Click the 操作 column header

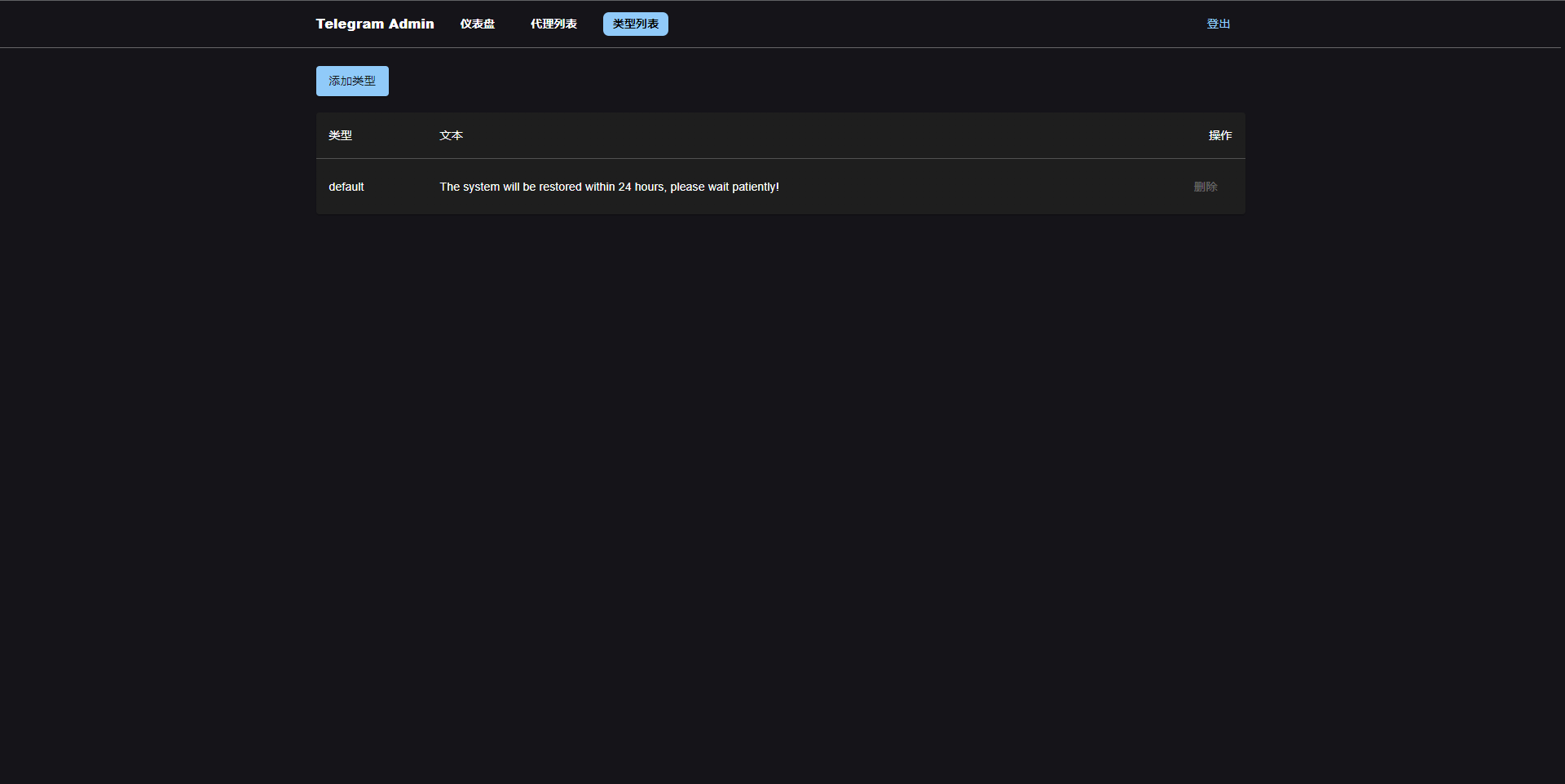[1219, 135]
